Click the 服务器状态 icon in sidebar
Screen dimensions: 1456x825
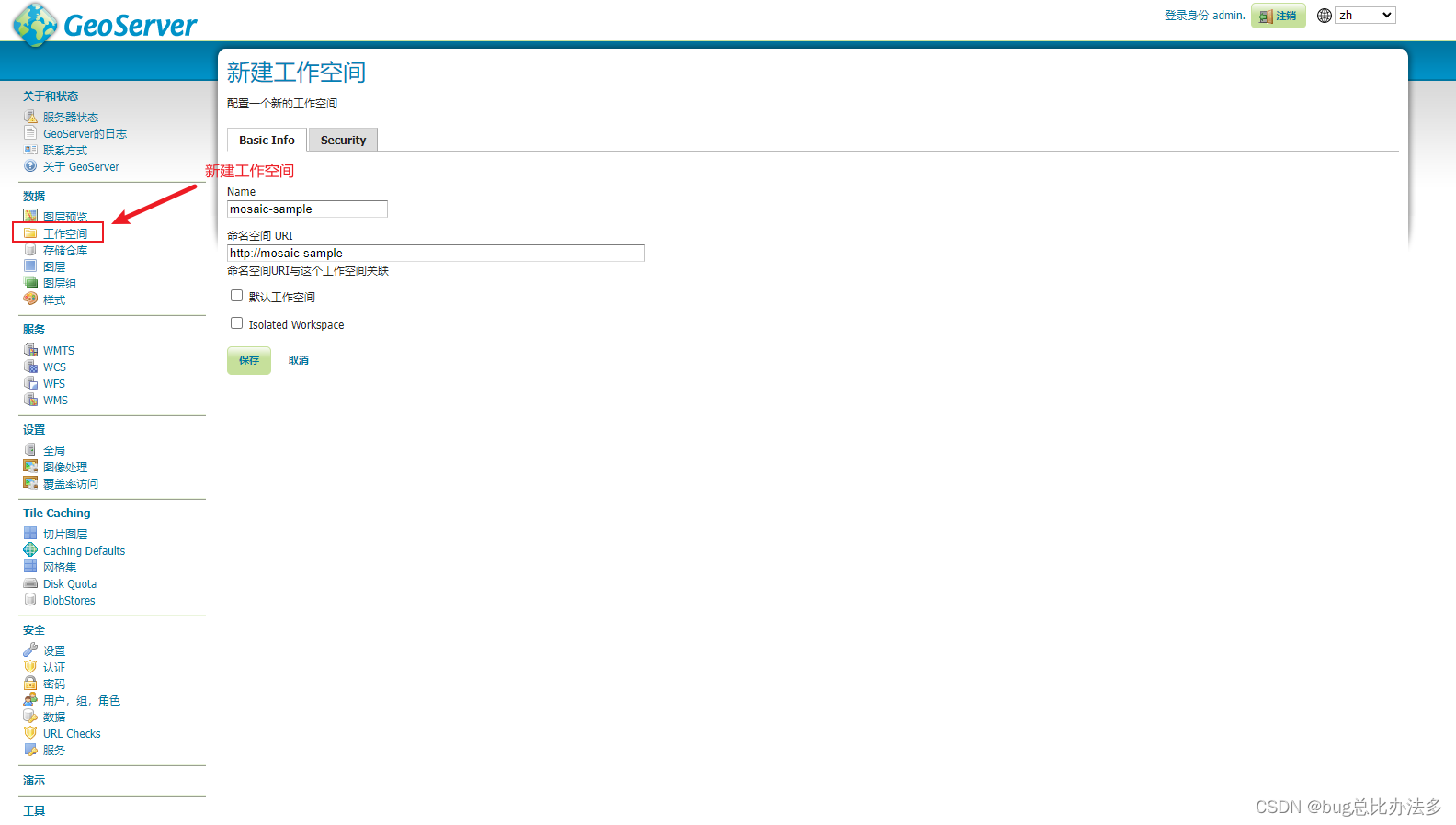click(30, 117)
